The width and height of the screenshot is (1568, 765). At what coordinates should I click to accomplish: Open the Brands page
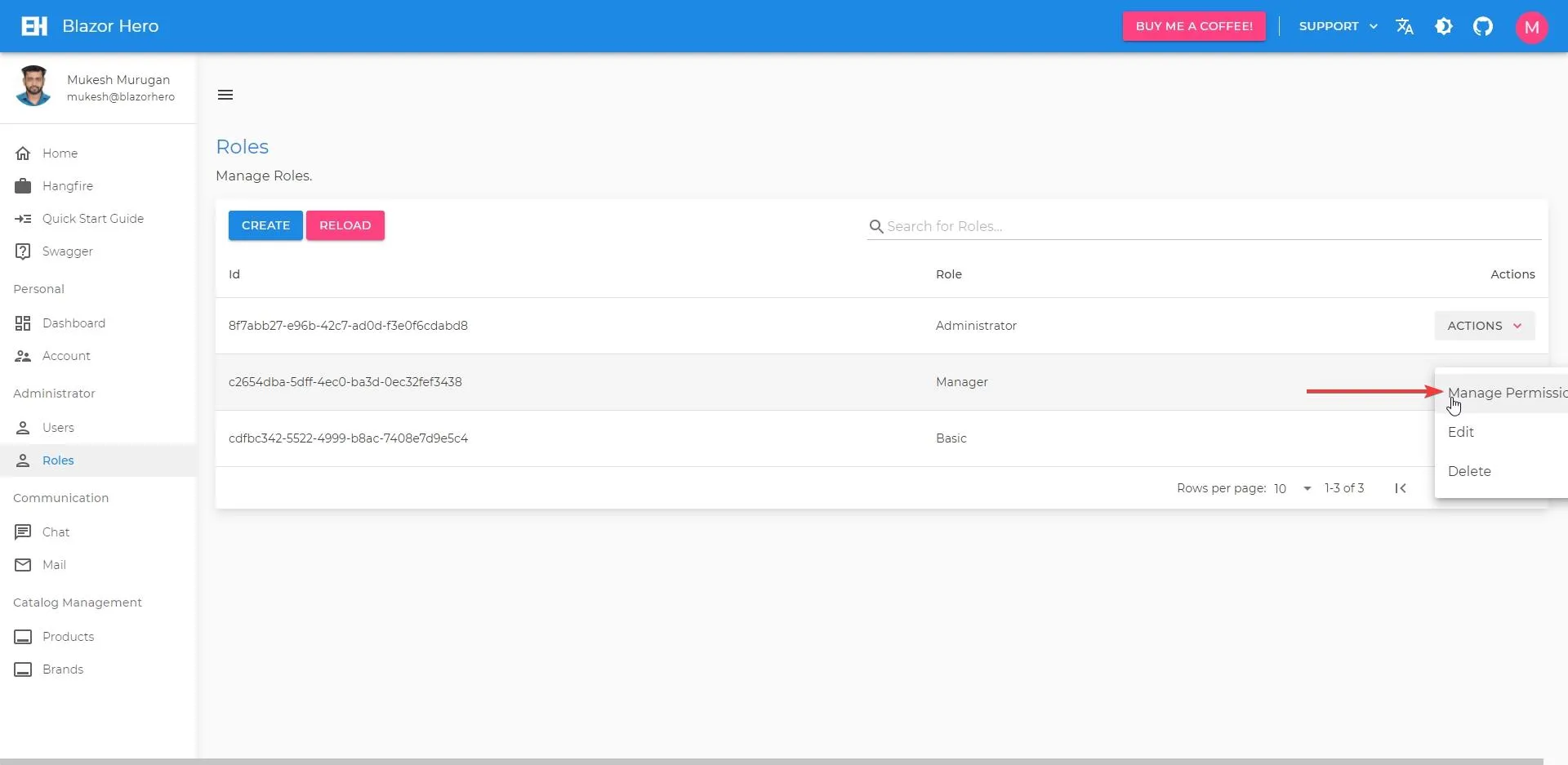pyautogui.click(x=63, y=669)
